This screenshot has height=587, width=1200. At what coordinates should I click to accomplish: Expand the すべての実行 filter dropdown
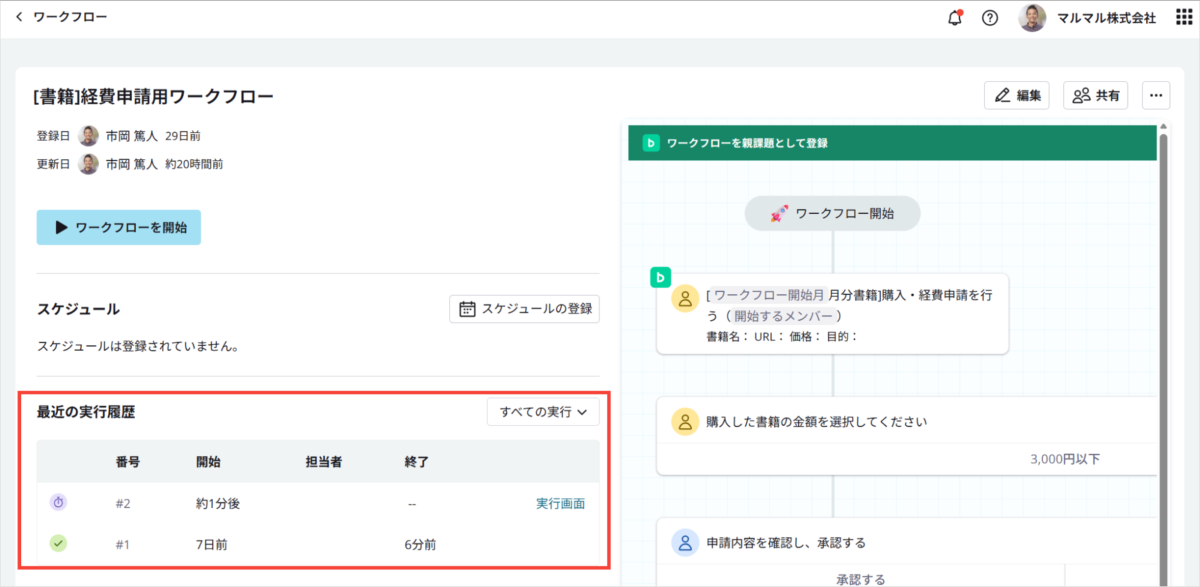543,411
